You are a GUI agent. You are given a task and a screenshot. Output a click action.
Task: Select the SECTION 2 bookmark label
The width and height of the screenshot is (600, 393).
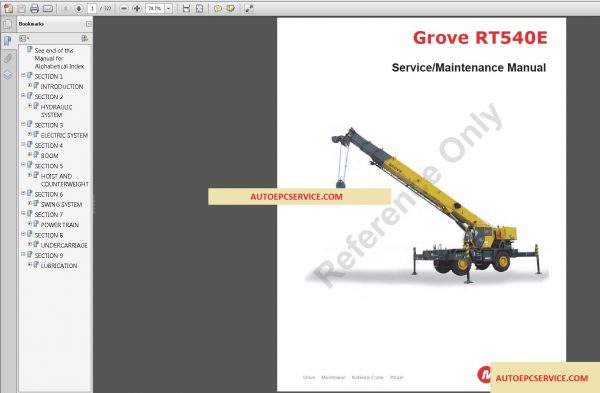(x=49, y=97)
